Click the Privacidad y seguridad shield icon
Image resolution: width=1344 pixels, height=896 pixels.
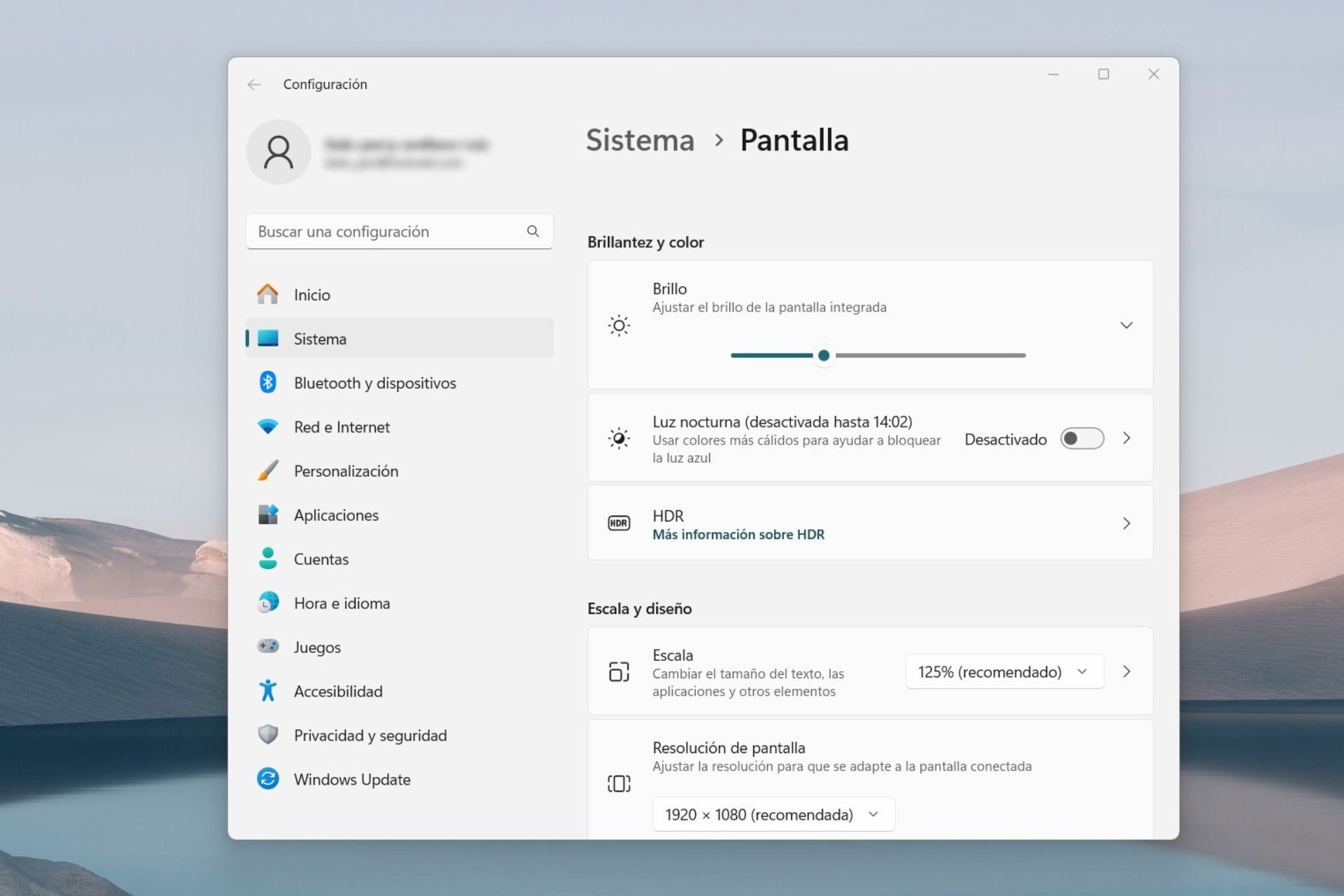(x=267, y=734)
